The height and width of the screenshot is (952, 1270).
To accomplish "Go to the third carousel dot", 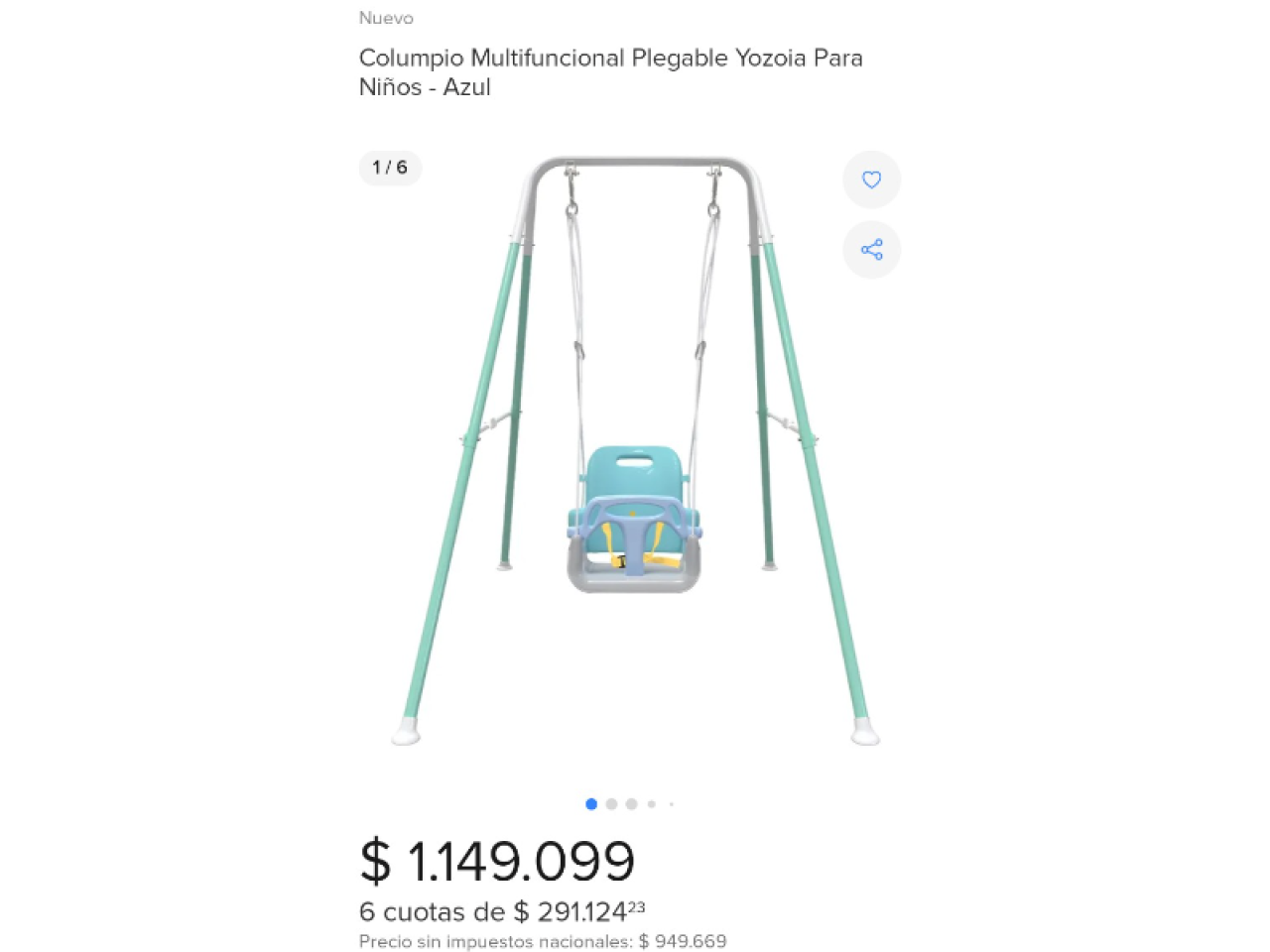I will pyautogui.click(x=631, y=804).
